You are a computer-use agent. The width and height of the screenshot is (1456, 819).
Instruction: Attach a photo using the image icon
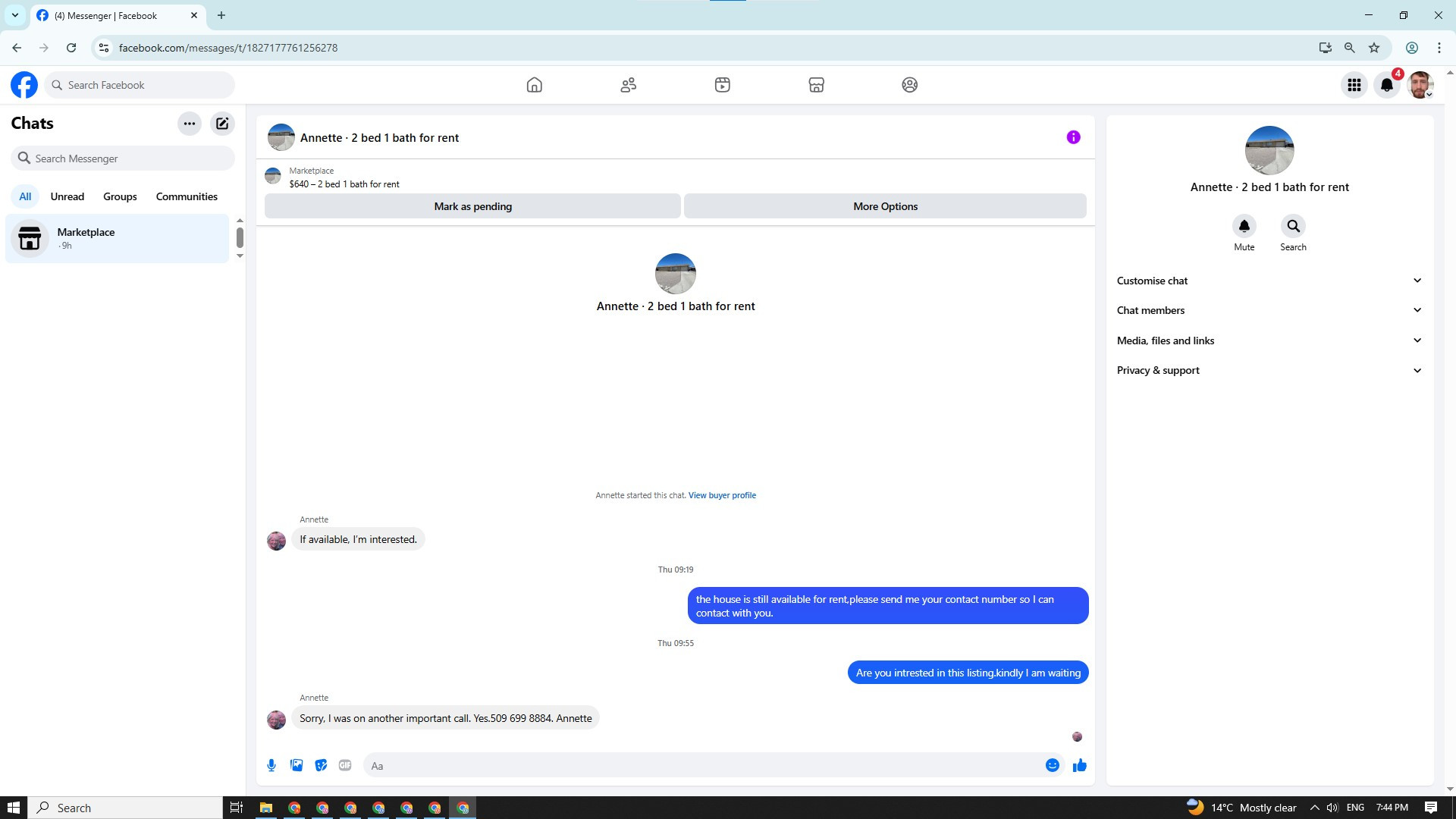297,765
